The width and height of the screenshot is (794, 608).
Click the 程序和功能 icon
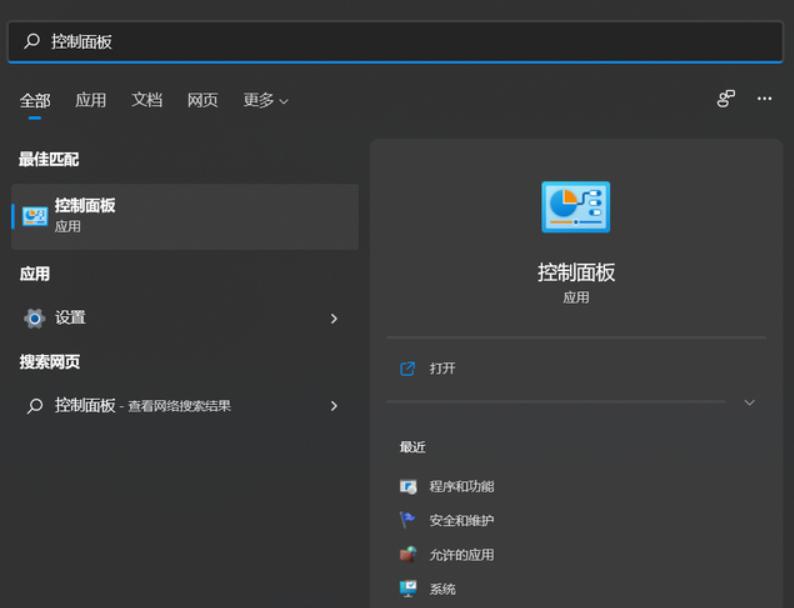pyautogui.click(x=408, y=487)
